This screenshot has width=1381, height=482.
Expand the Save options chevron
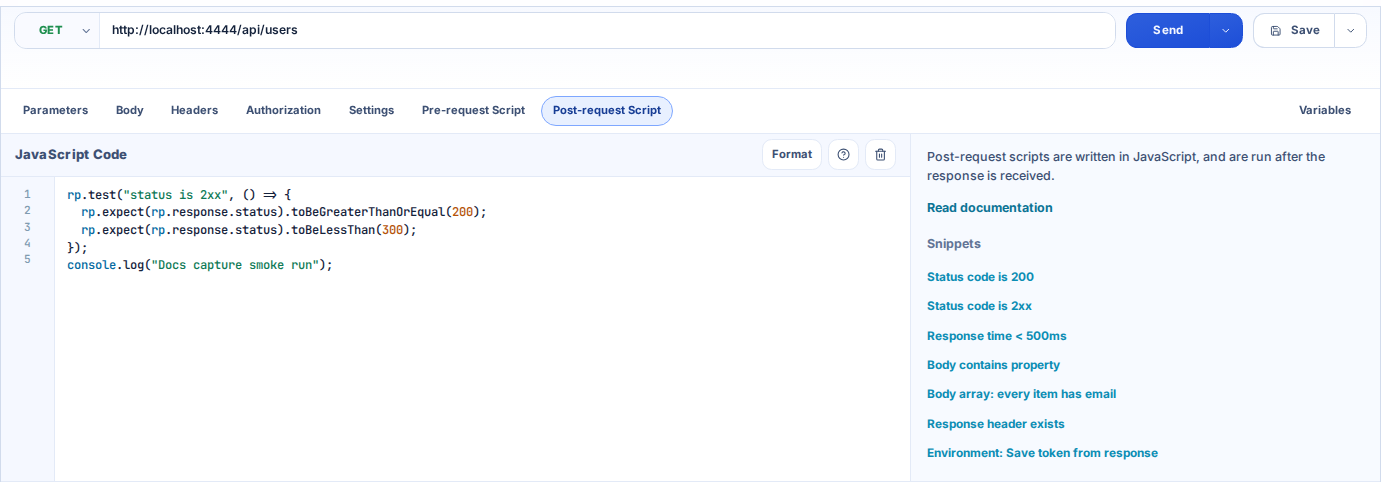(1350, 30)
